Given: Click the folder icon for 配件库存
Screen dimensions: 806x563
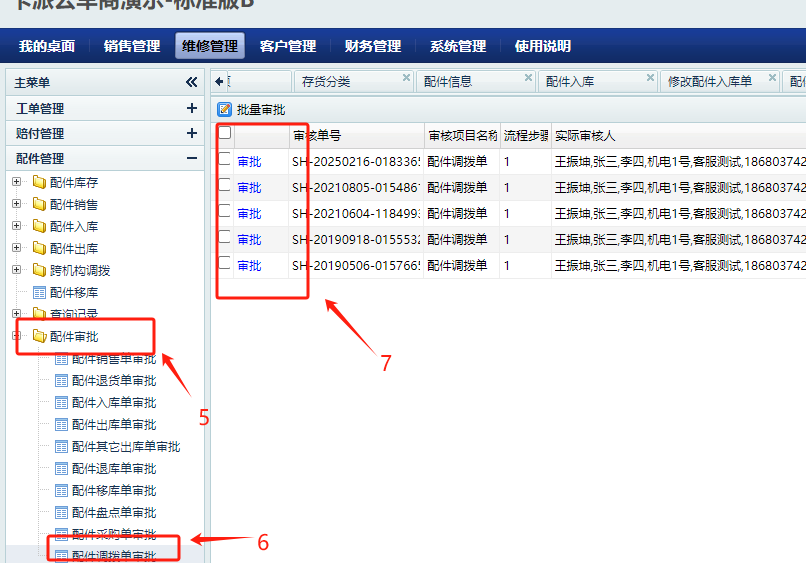Looking at the screenshot, I should point(39,182).
